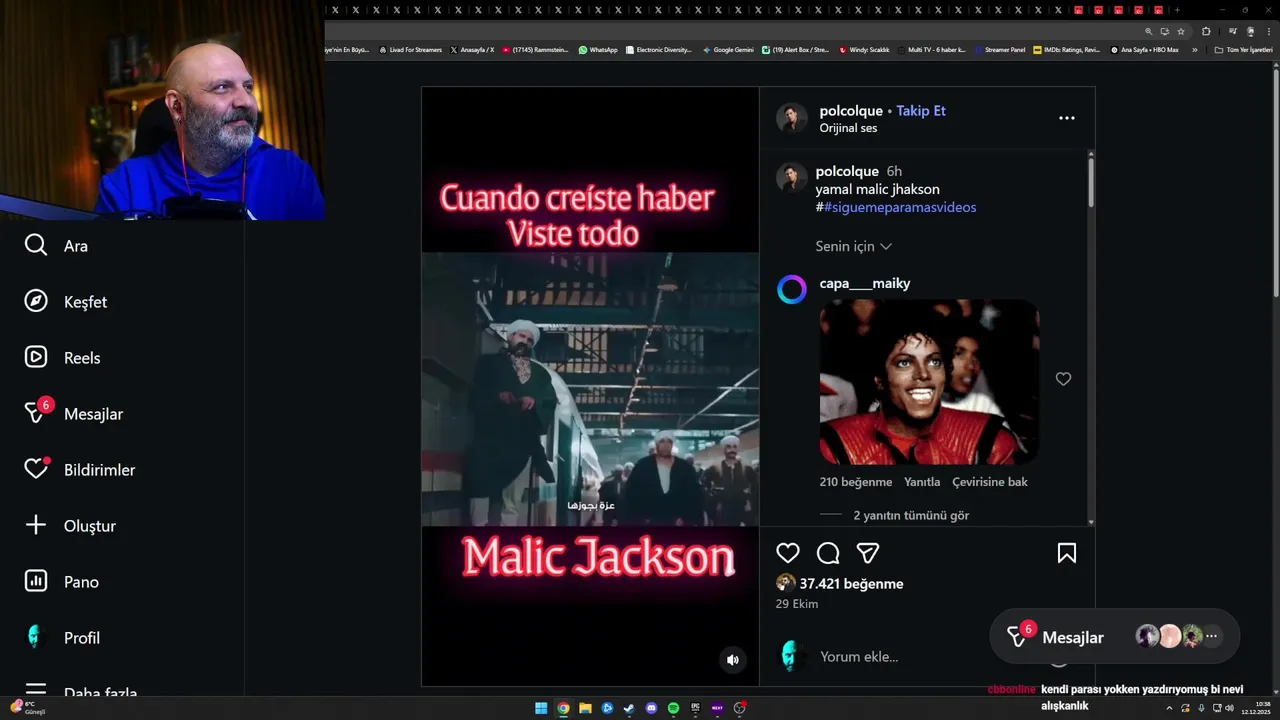Open Multi TV bookmark
1280x720 pixels.
(x=931, y=50)
